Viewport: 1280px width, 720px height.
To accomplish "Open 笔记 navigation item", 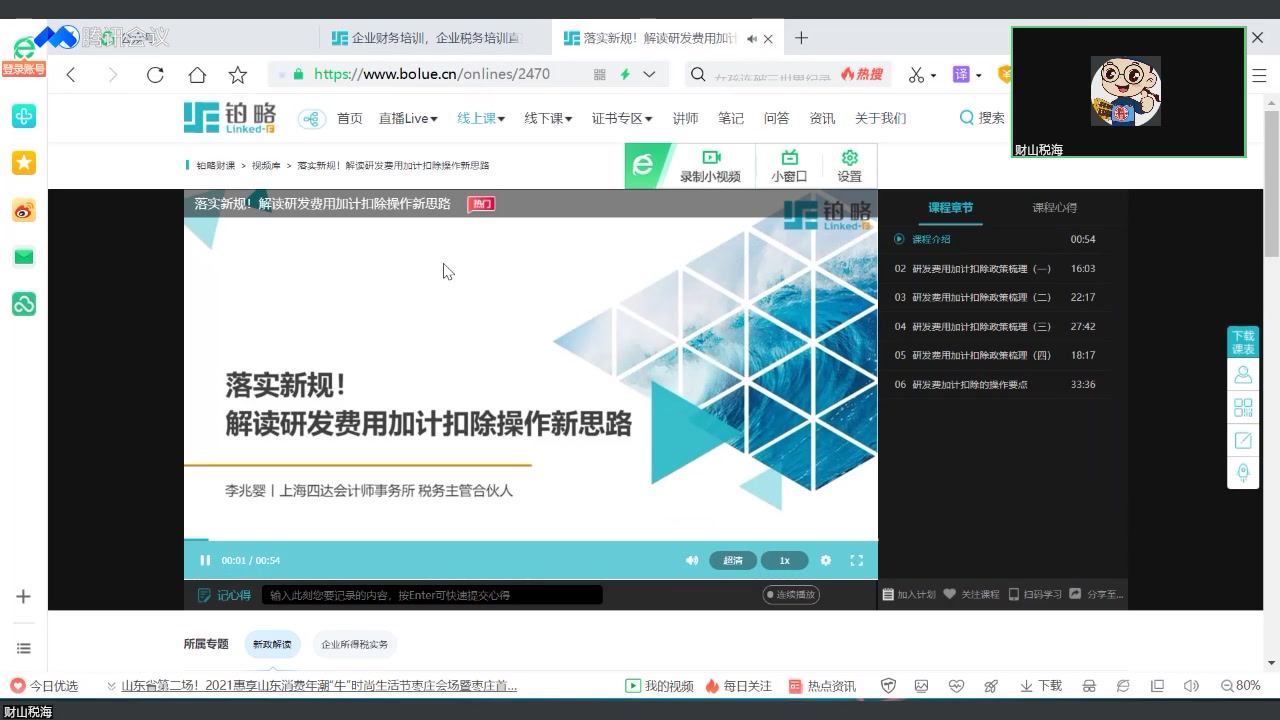I will tap(731, 118).
